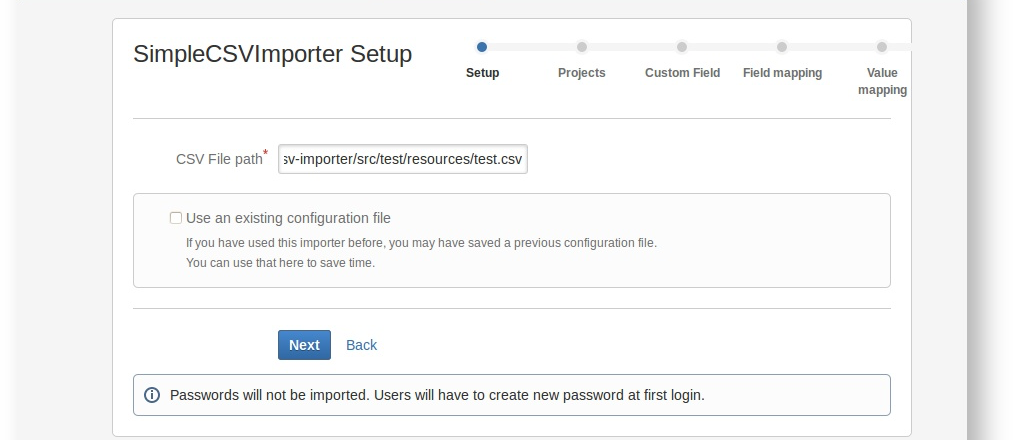Click the info icon beside password notice
The image size is (1015, 440).
[152, 395]
